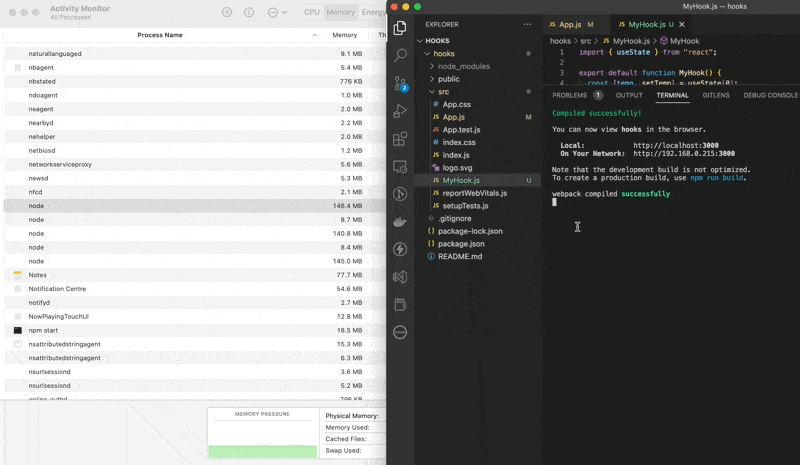
Task: Open Source Control view with badge 2
Action: tap(400, 83)
